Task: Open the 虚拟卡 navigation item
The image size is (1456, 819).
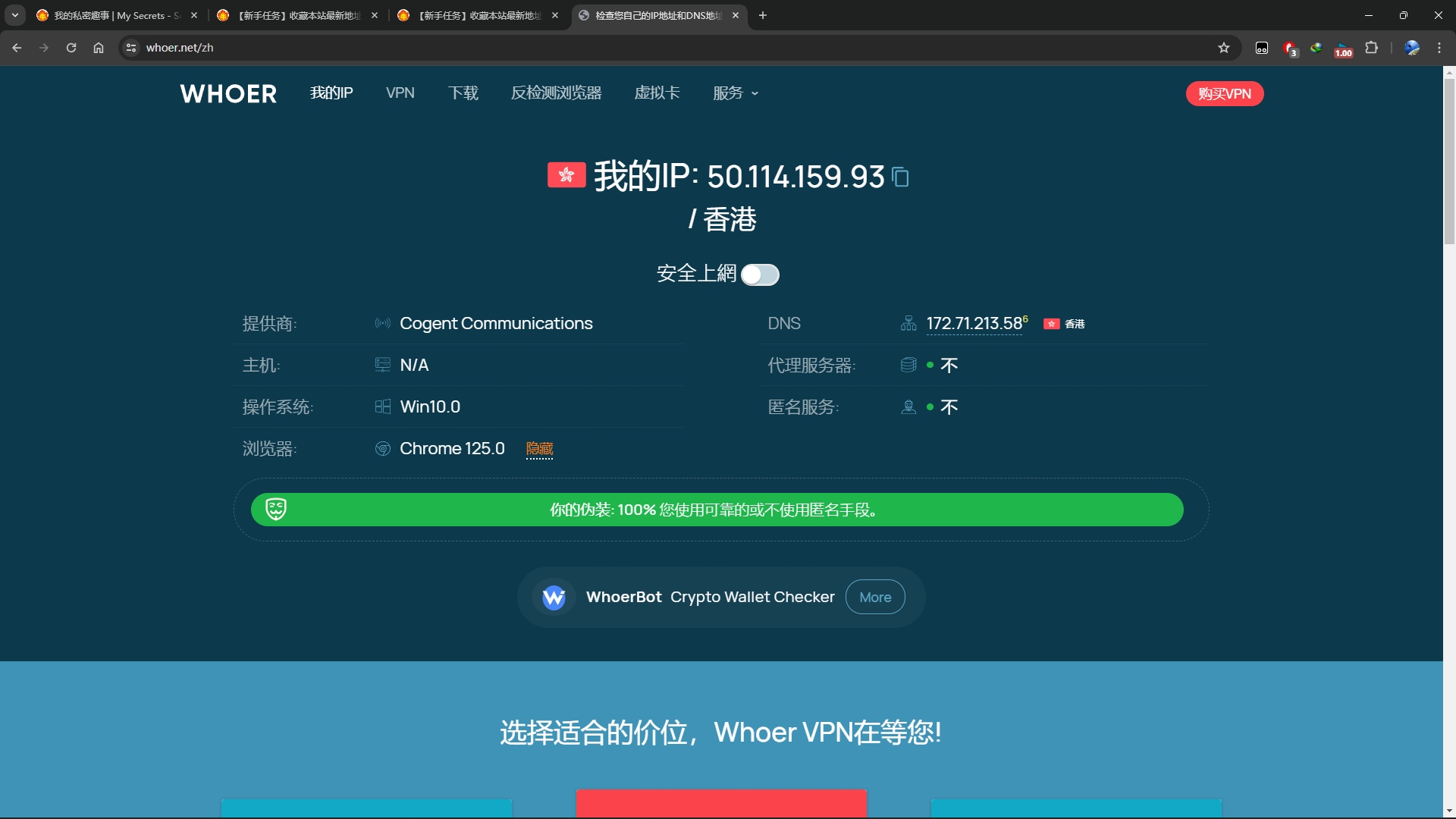Action: pos(657,93)
